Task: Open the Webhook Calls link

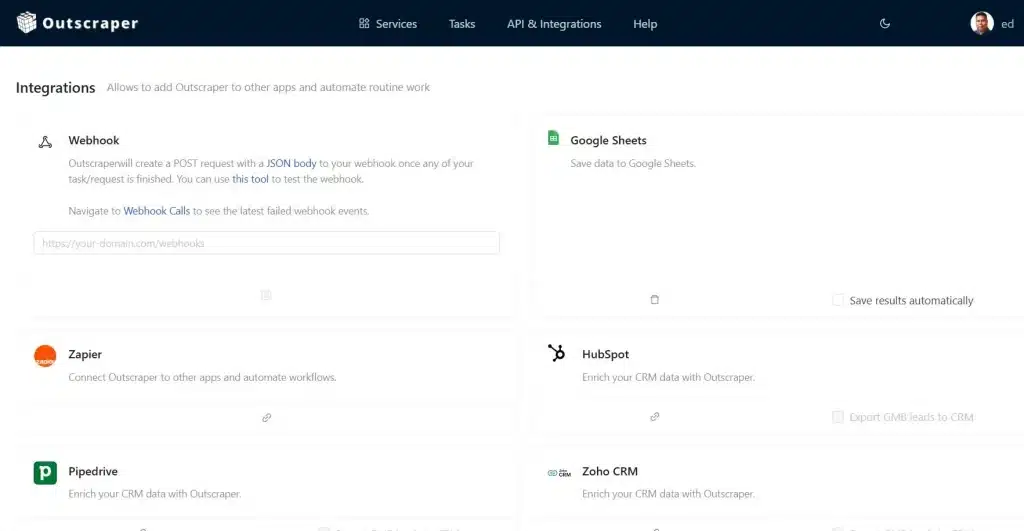Action: tap(157, 211)
